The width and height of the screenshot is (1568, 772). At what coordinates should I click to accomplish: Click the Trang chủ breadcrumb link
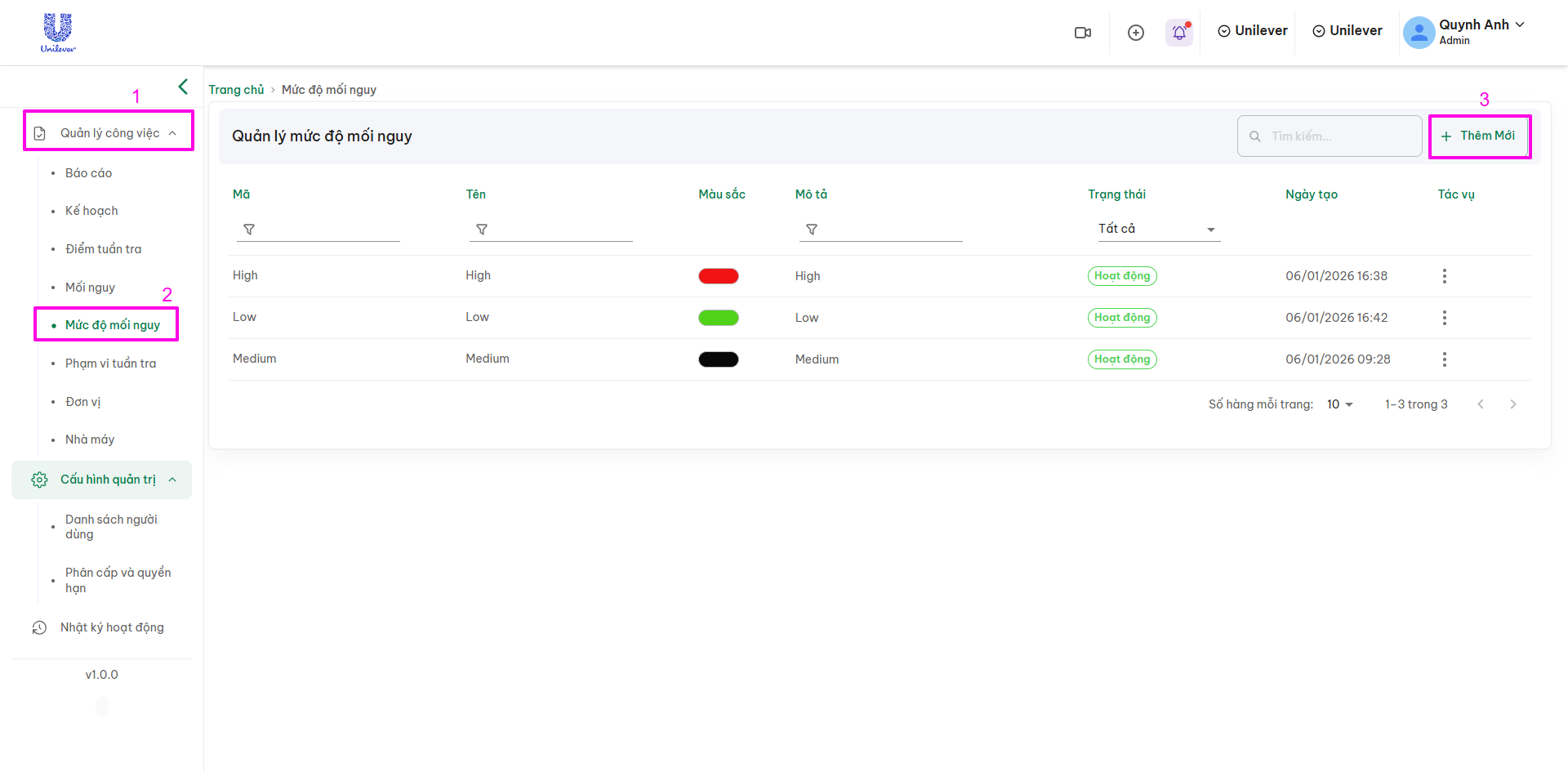[236, 90]
